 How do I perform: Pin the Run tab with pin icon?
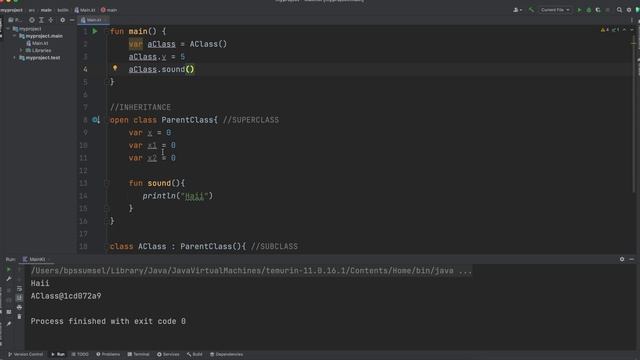[x=9, y=324]
